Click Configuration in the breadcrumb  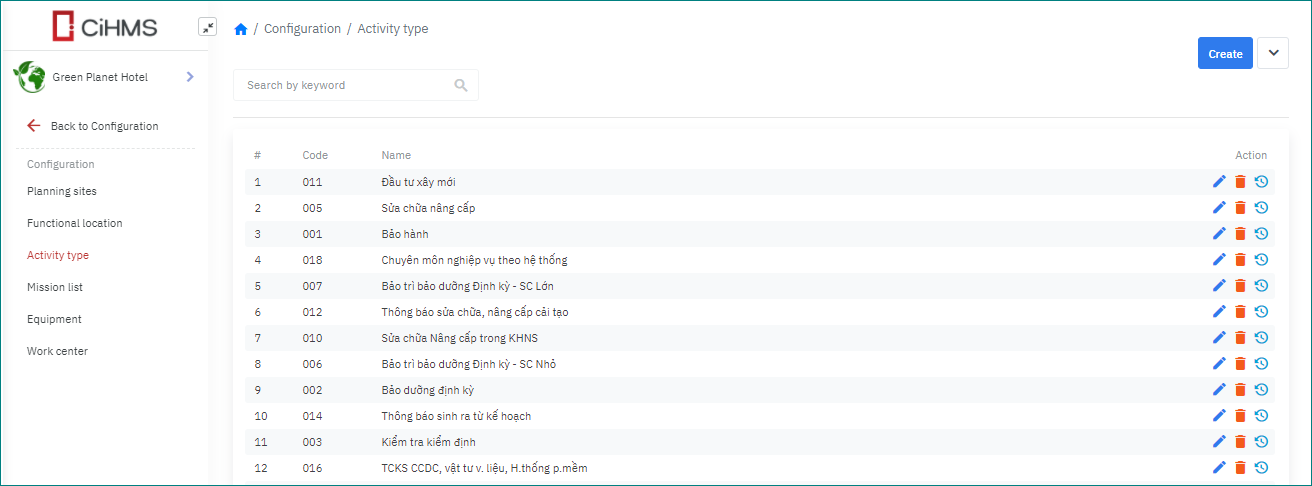coord(302,29)
